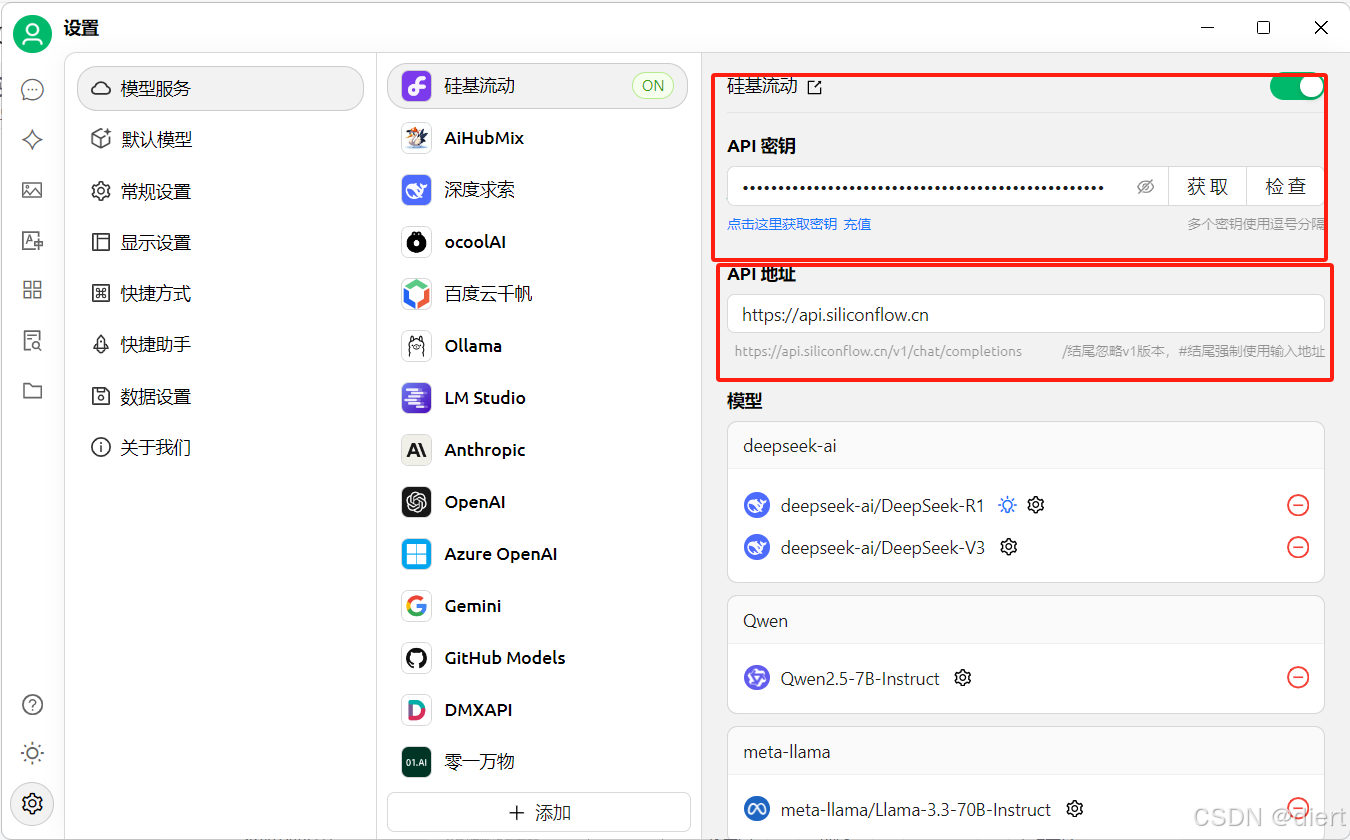The height and width of the screenshot is (840, 1350).
Task: Click the meta-llama group header
Action: click(x=1025, y=751)
